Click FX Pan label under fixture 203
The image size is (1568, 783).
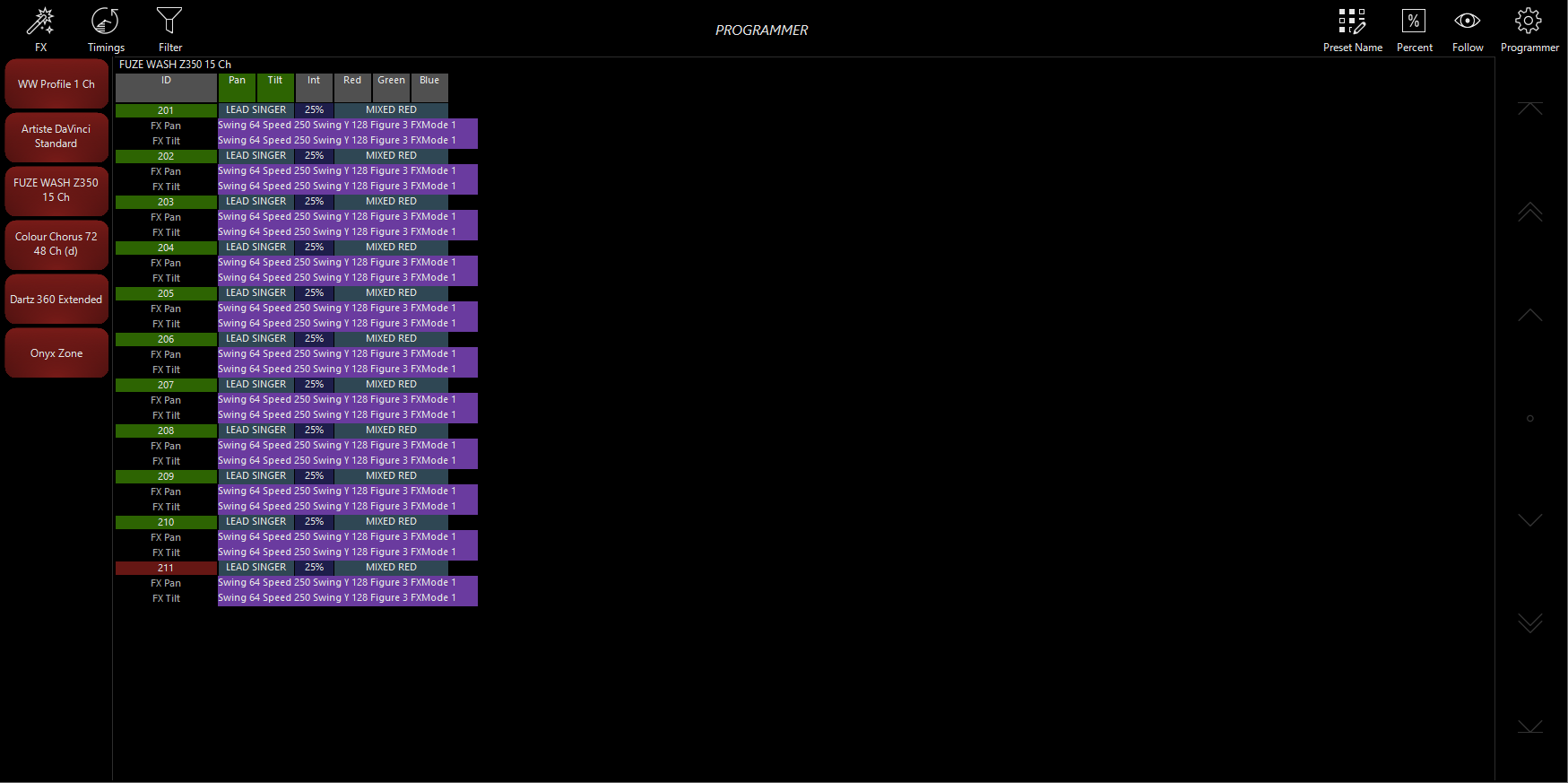click(x=166, y=217)
